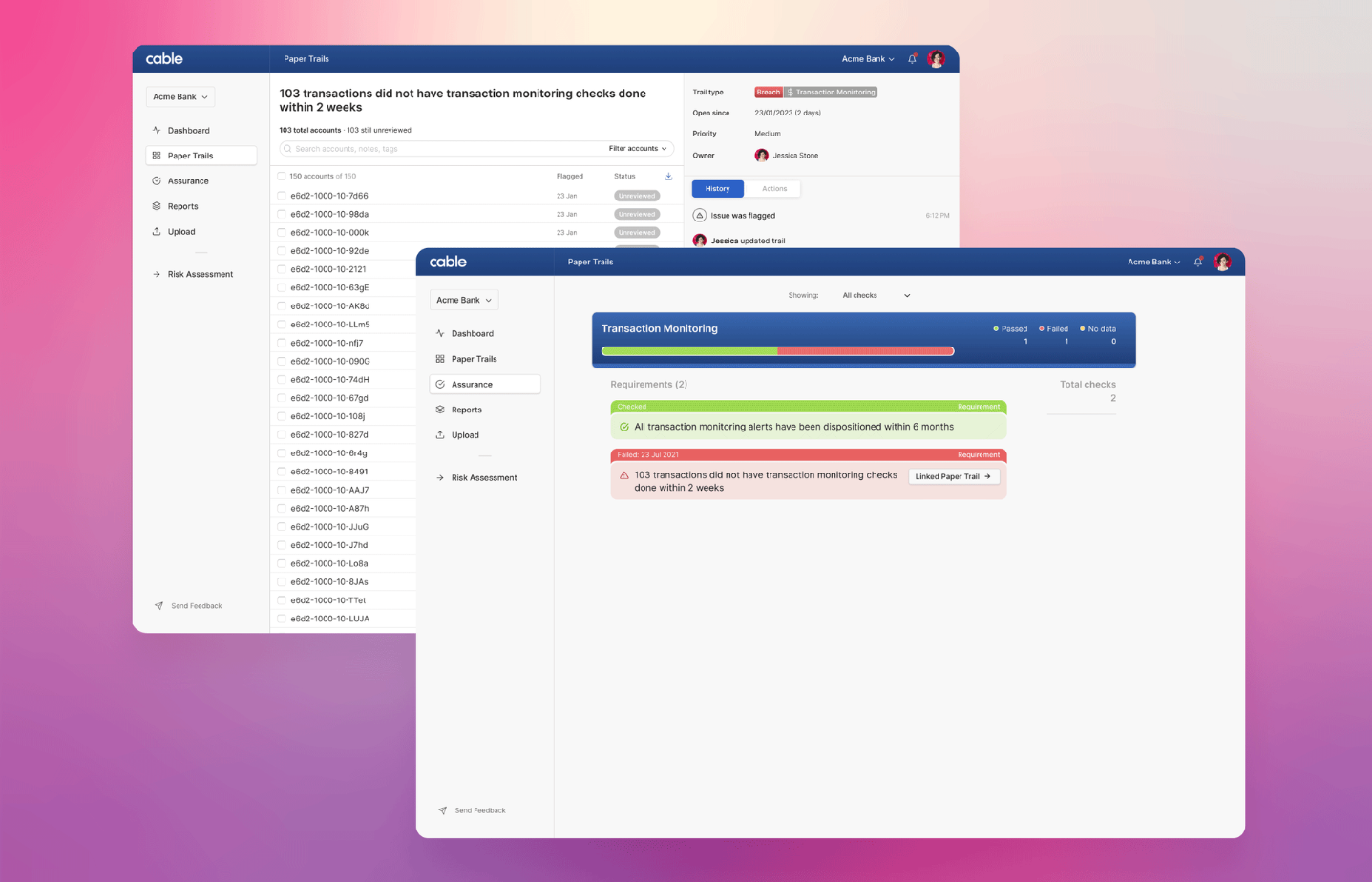Open Upload in front window sidebar
This screenshot has height=882, width=1372.
point(465,435)
